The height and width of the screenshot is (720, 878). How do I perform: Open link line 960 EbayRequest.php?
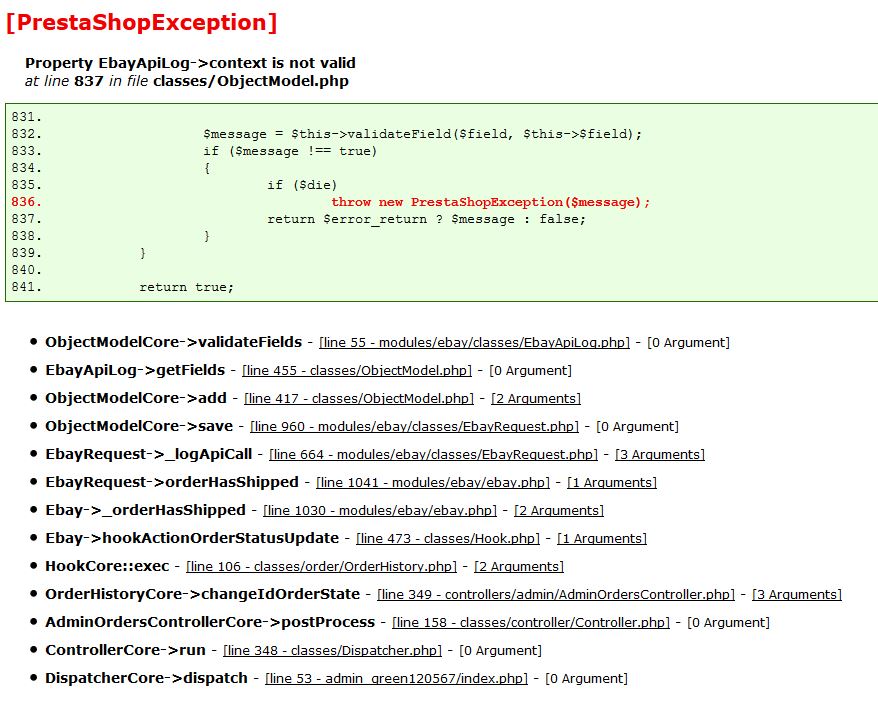tap(414, 427)
